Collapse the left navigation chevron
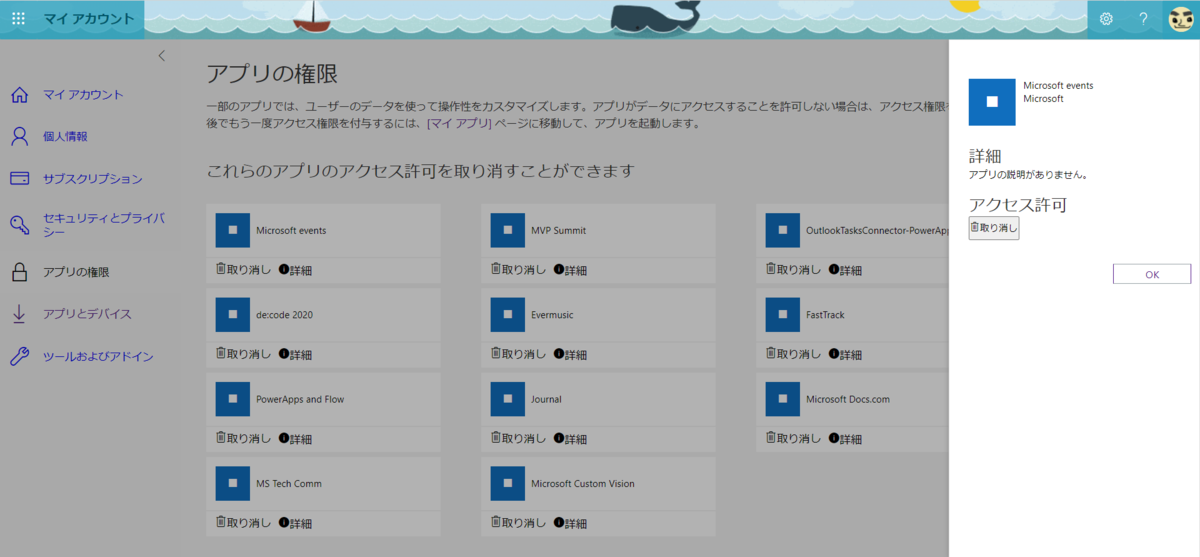The image size is (1200, 557). [162, 56]
